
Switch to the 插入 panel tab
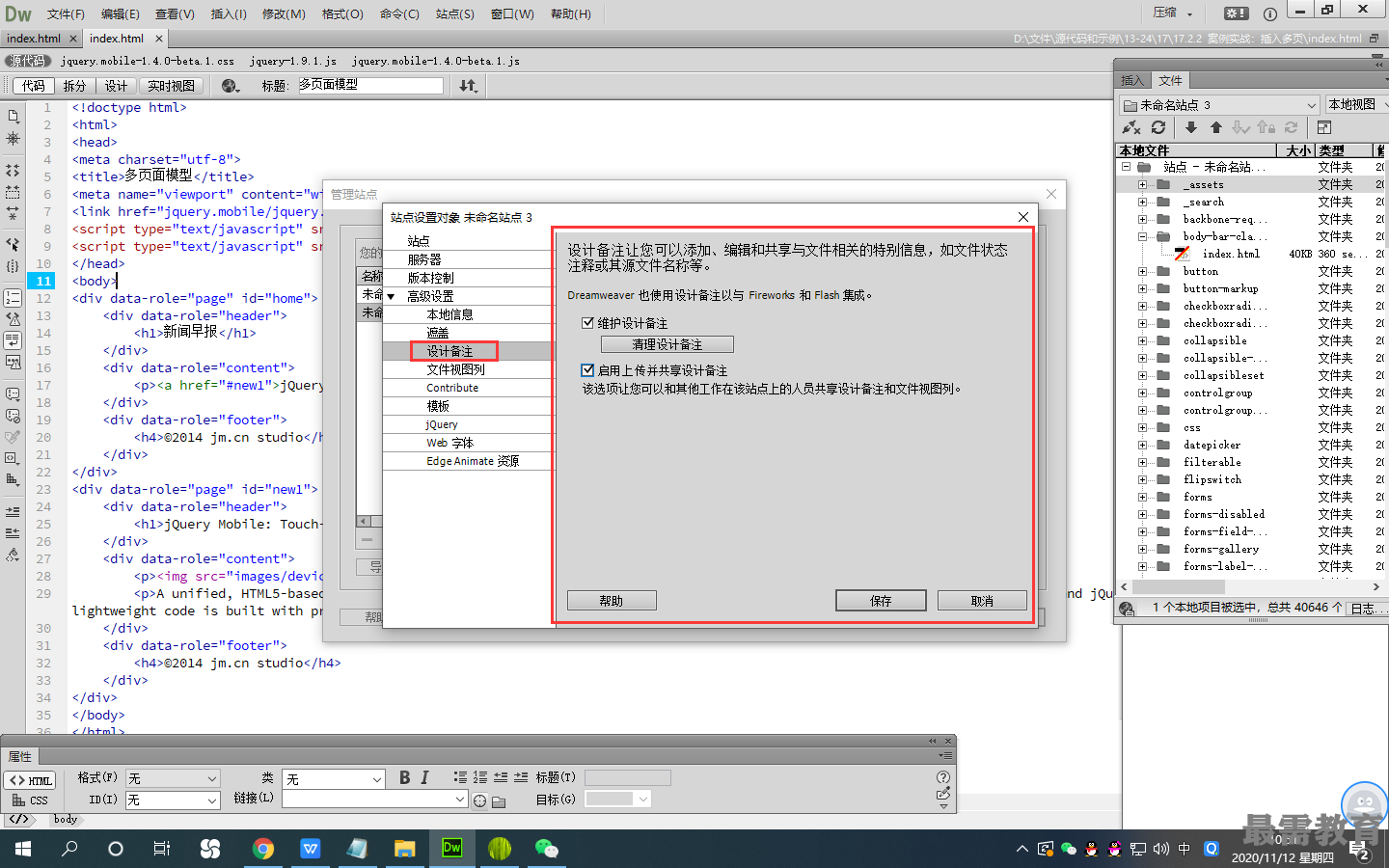[x=1132, y=80]
